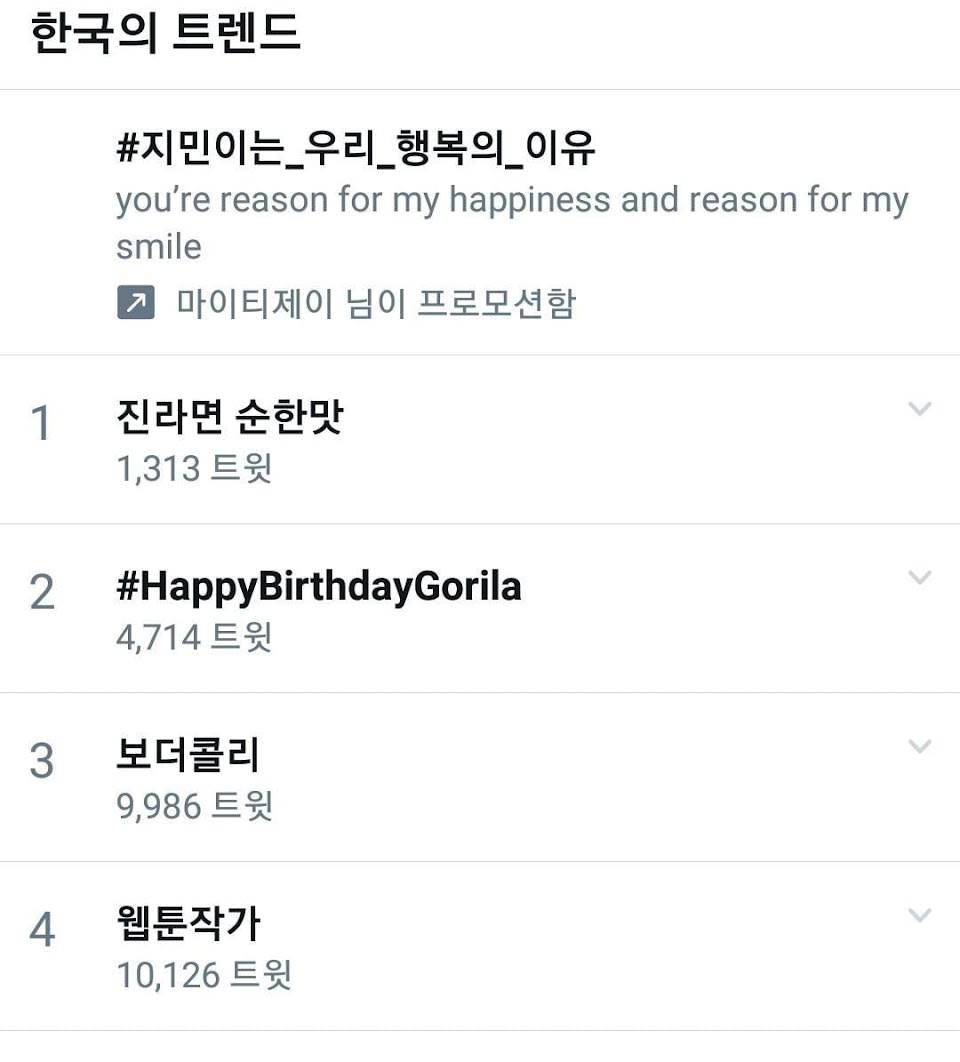960x1062 pixels.
Task: Open the 진라면 순한맛 trend
Action: click(x=229, y=417)
